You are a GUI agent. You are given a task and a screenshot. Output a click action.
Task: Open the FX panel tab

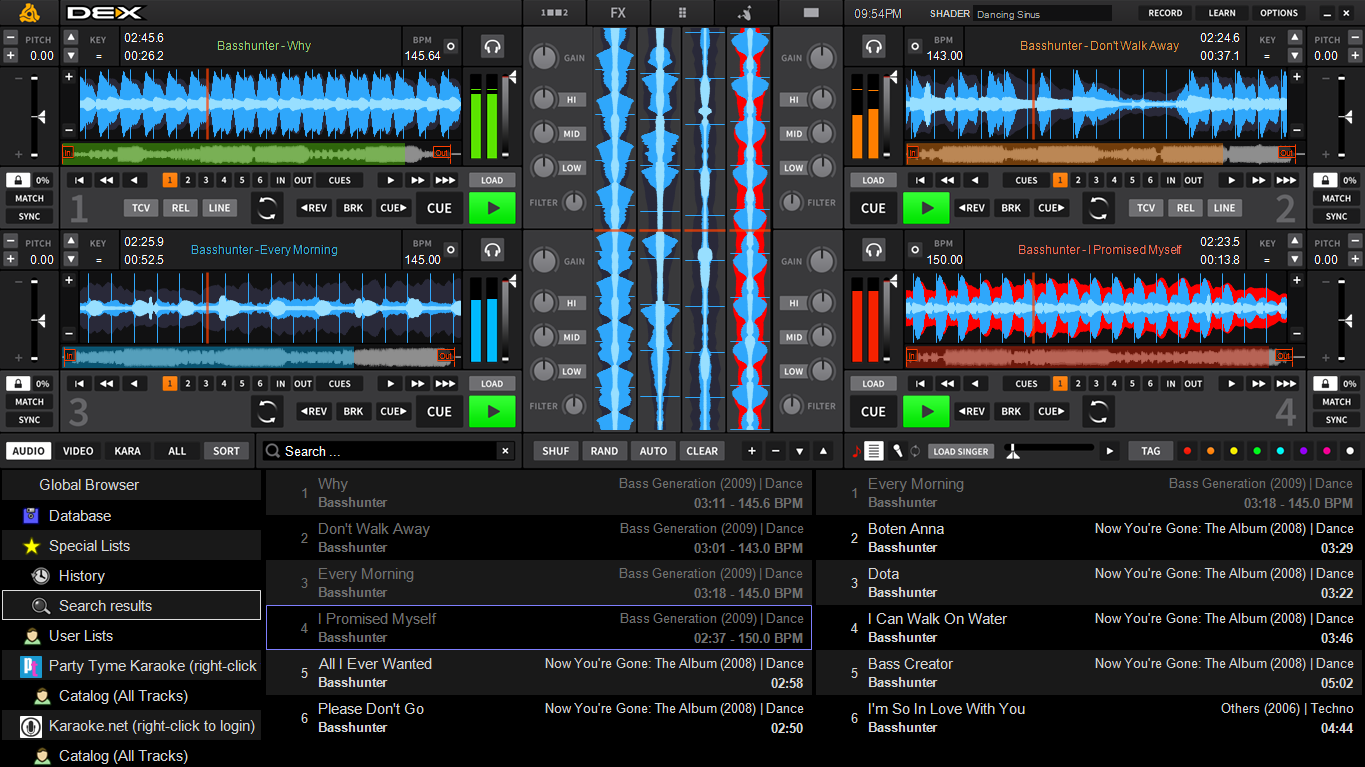[x=618, y=13]
